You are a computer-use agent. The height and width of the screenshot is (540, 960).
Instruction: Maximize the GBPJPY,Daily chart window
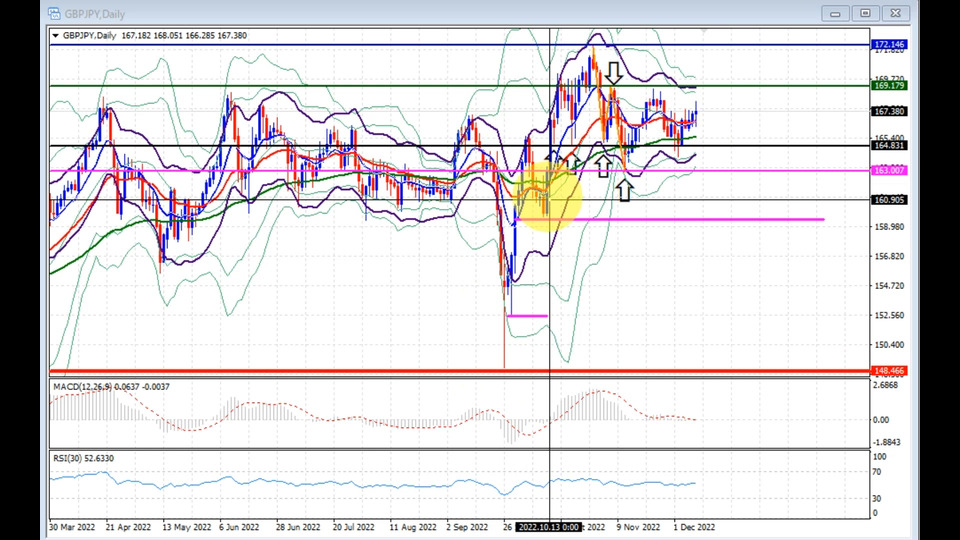(865, 13)
